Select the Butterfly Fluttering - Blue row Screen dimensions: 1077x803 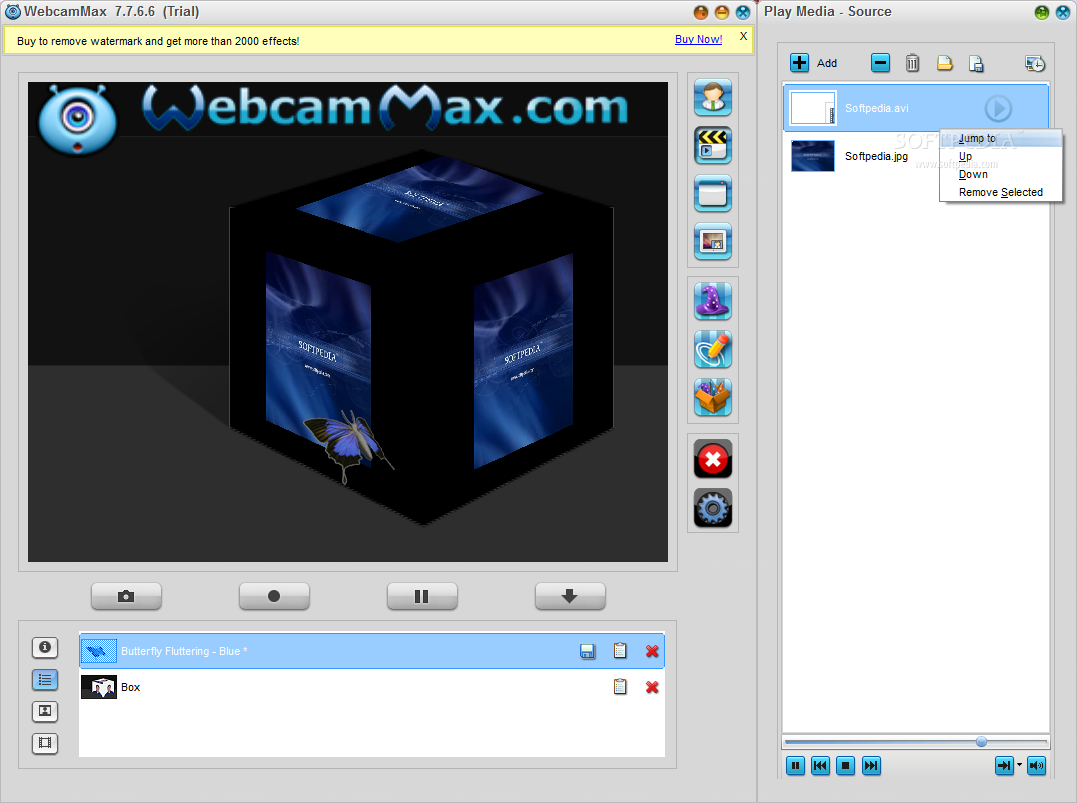(372, 651)
